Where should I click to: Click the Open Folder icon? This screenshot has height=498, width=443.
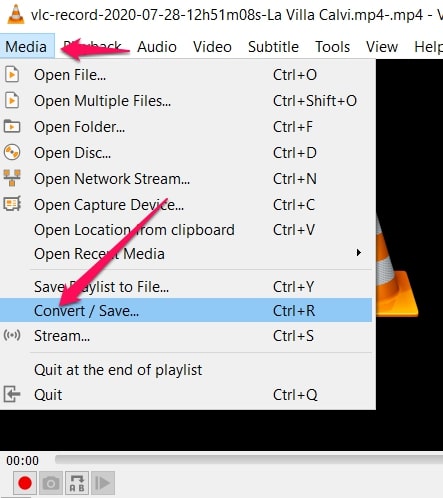click(12, 126)
